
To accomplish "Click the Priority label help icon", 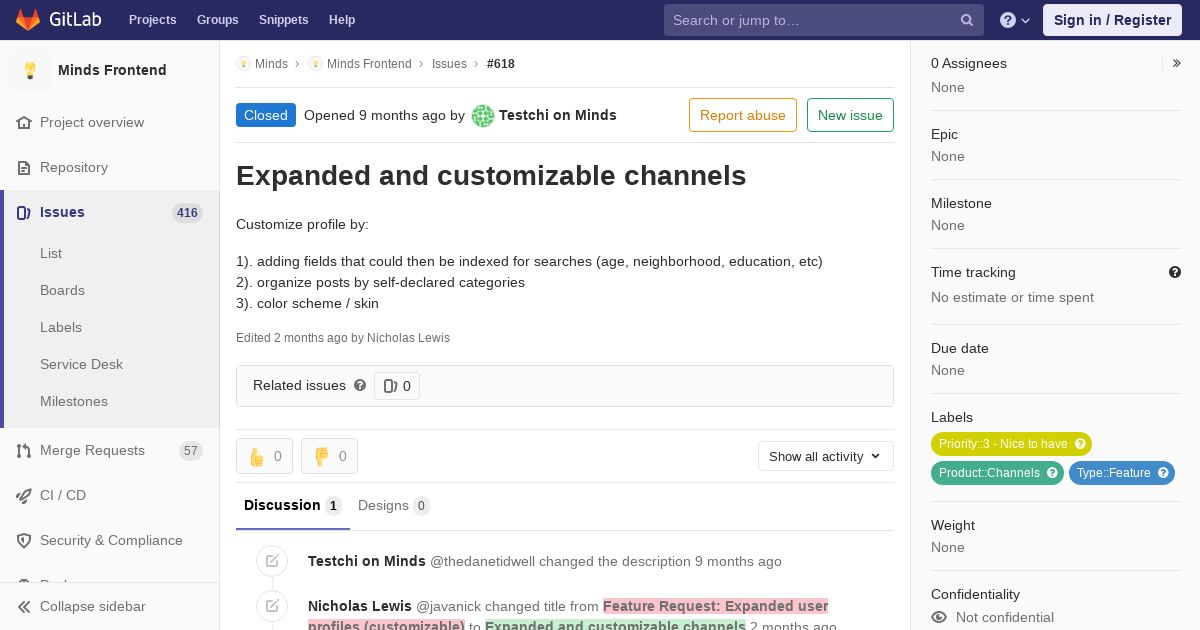I will click(1080, 444).
